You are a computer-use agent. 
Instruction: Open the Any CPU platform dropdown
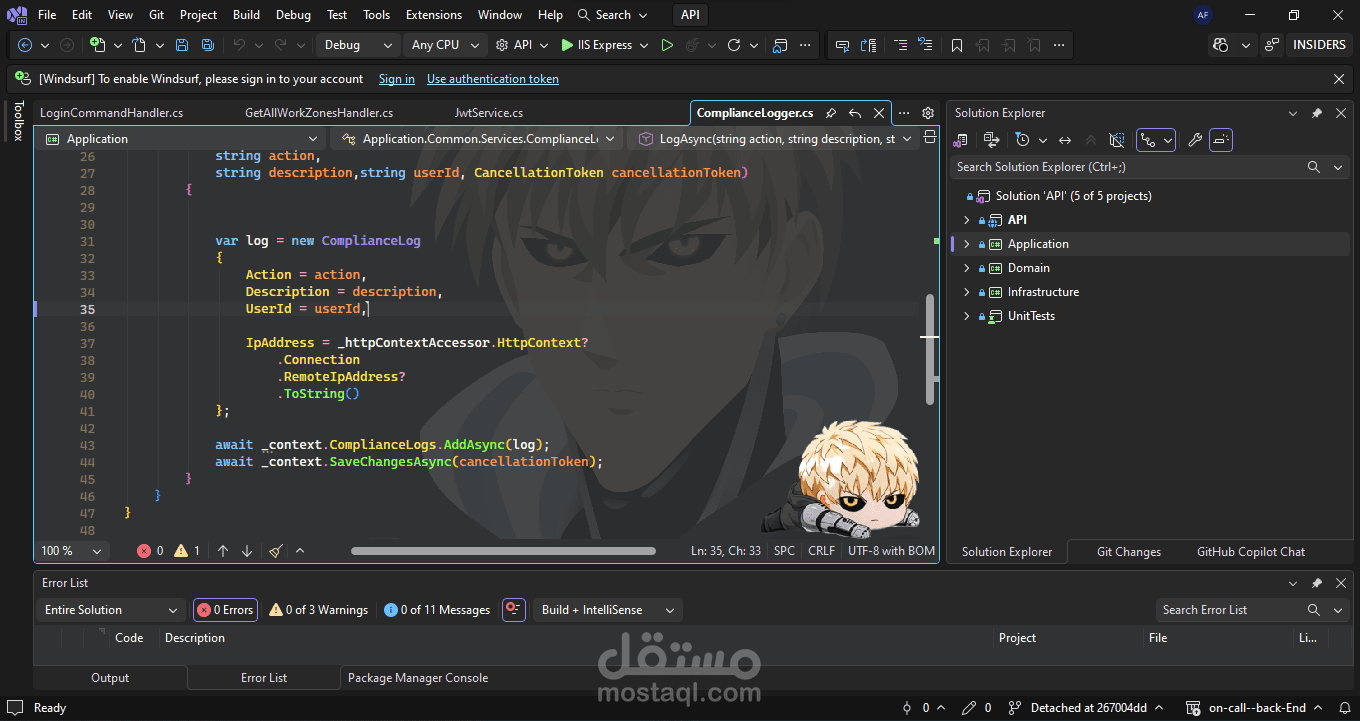(x=444, y=45)
